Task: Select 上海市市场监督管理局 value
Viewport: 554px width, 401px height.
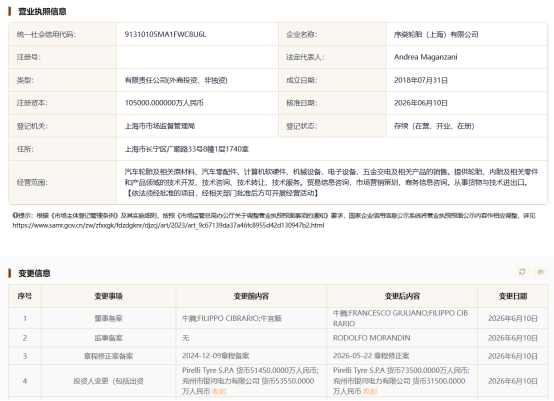Action: coord(160,126)
